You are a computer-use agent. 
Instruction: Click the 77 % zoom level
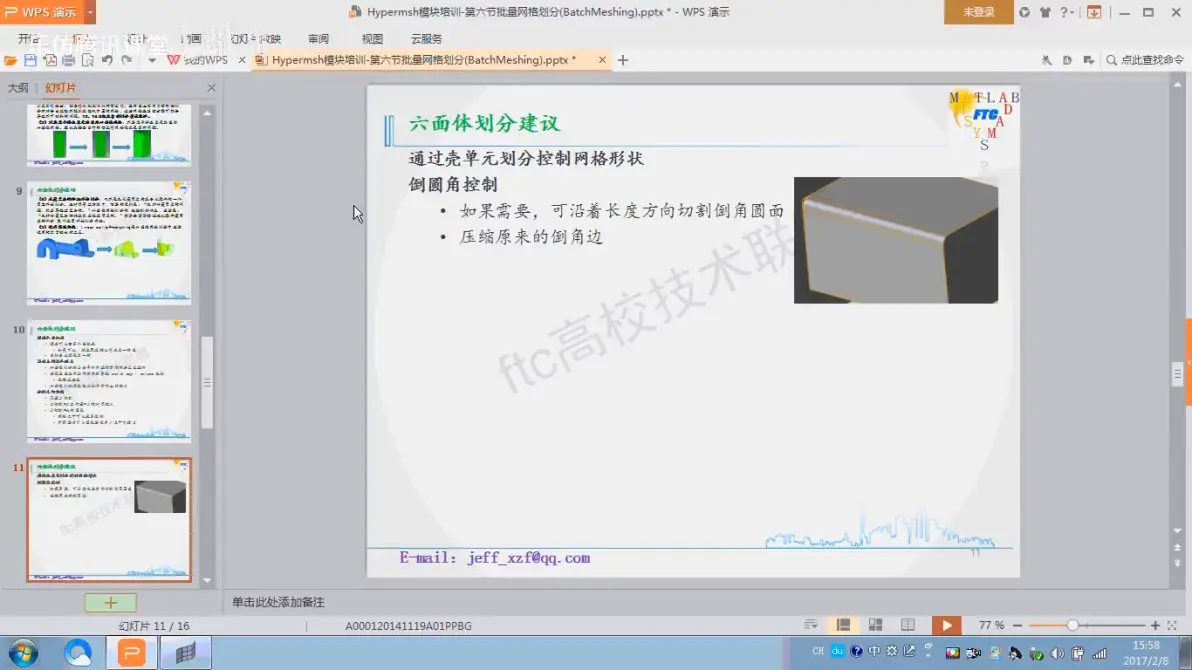pos(991,625)
